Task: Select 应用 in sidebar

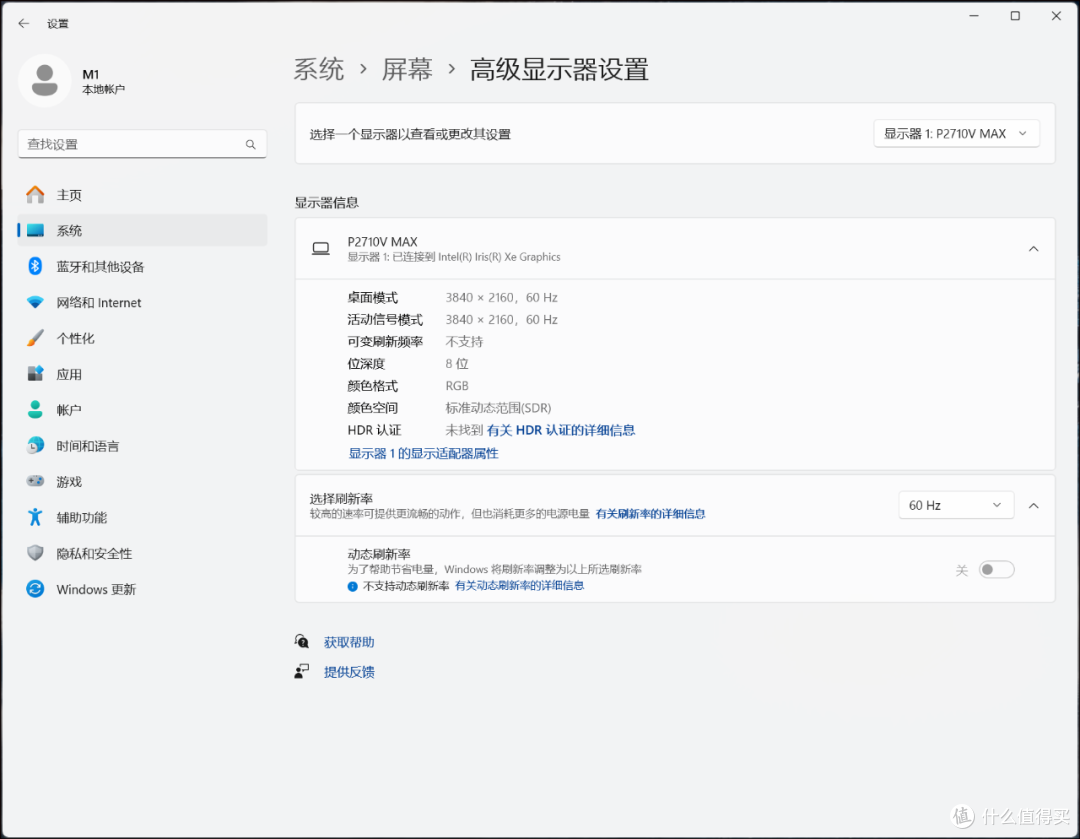Action: (143, 374)
